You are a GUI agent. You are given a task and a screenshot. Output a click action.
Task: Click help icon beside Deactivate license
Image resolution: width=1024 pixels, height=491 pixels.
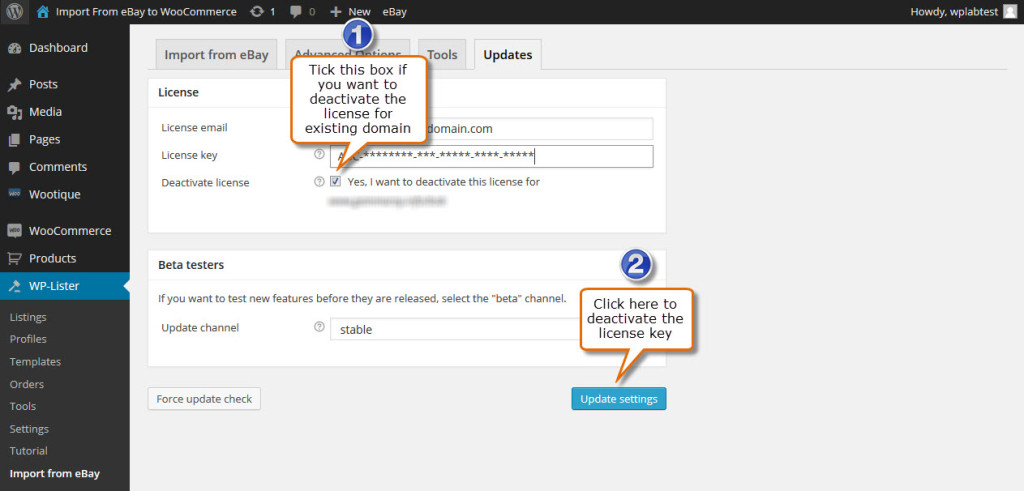coord(319,182)
